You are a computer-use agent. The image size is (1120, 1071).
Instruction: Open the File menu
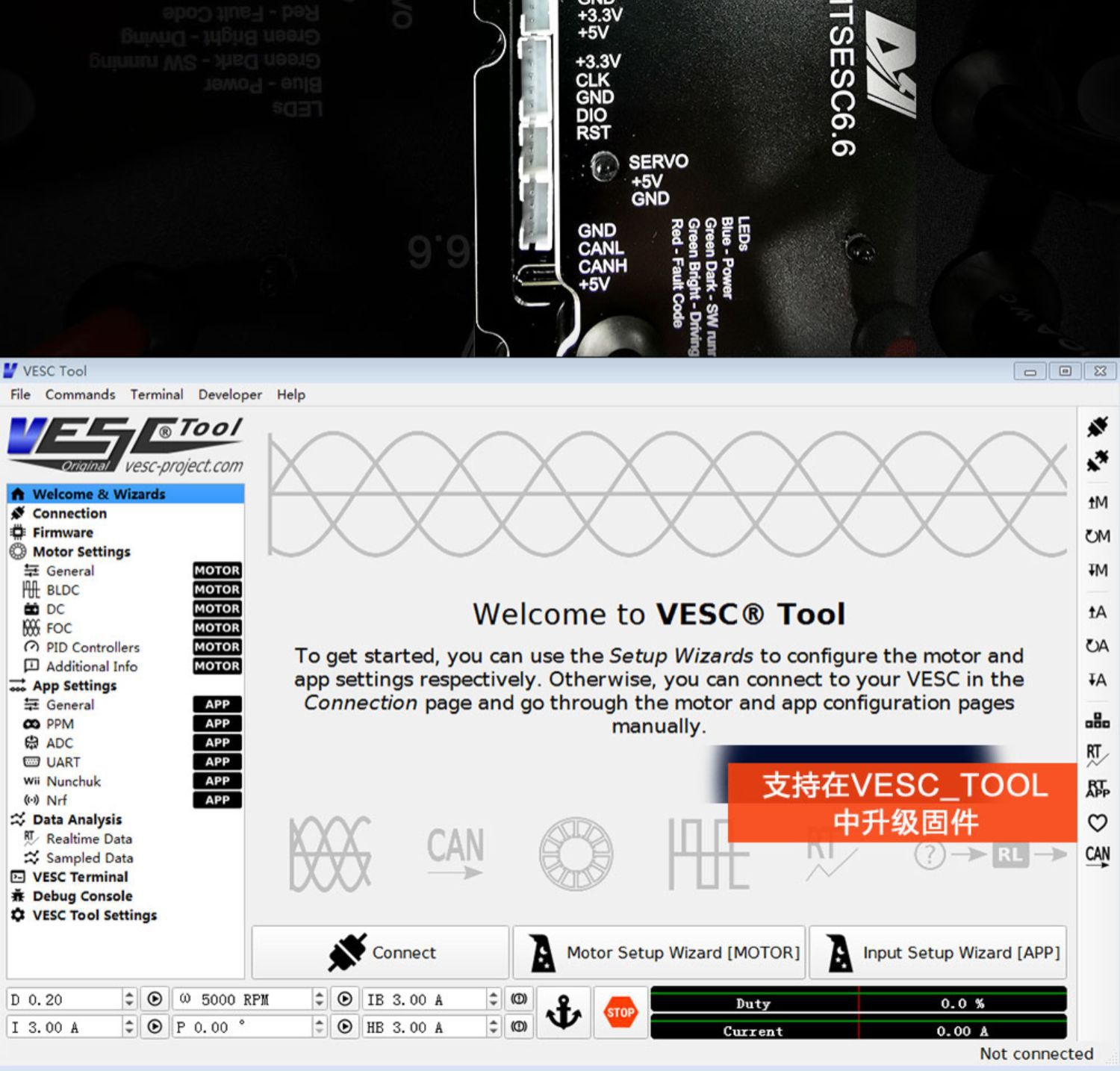coord(20,394)
